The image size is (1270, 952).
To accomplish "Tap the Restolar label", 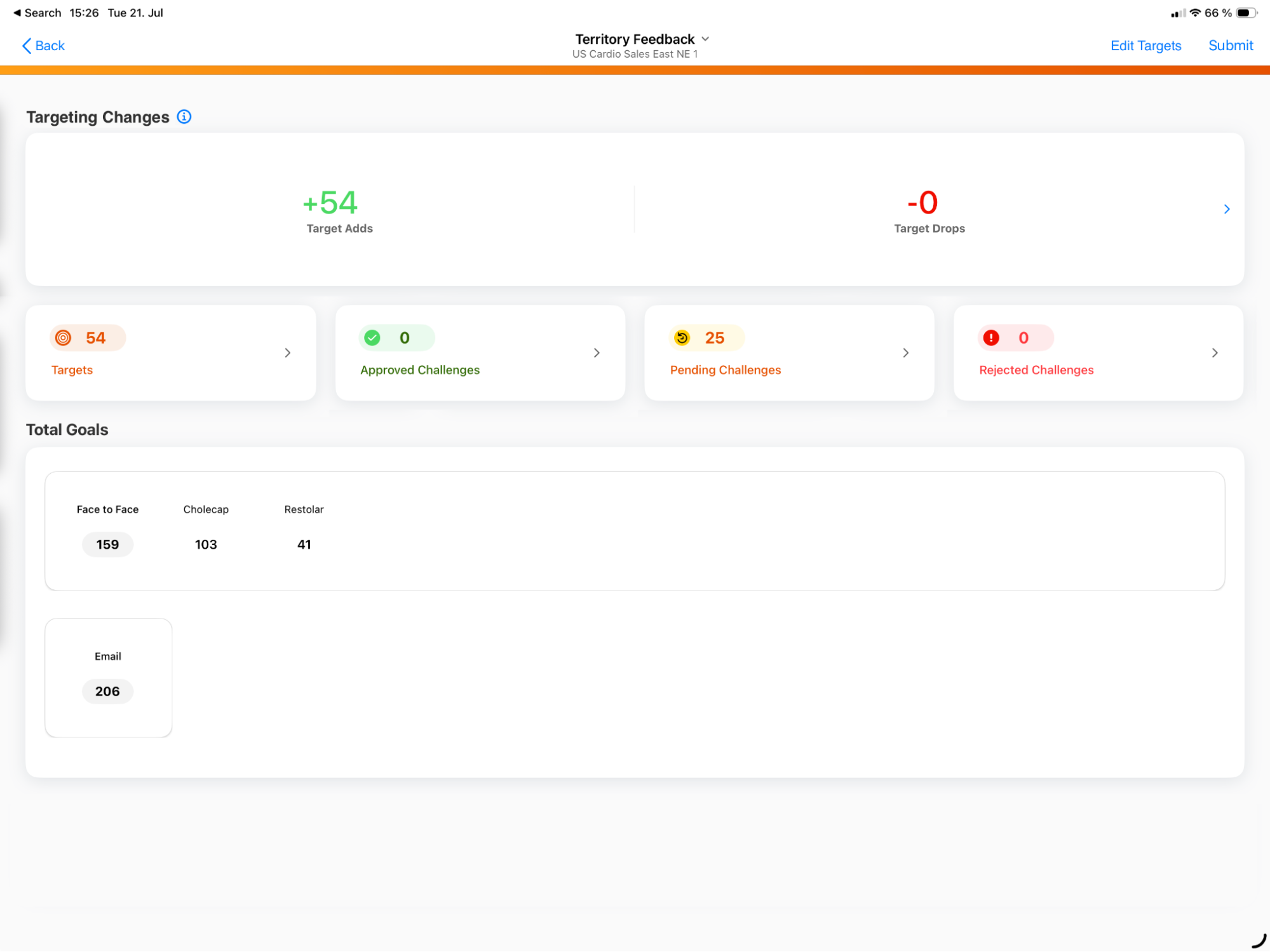I will [304, 509].
